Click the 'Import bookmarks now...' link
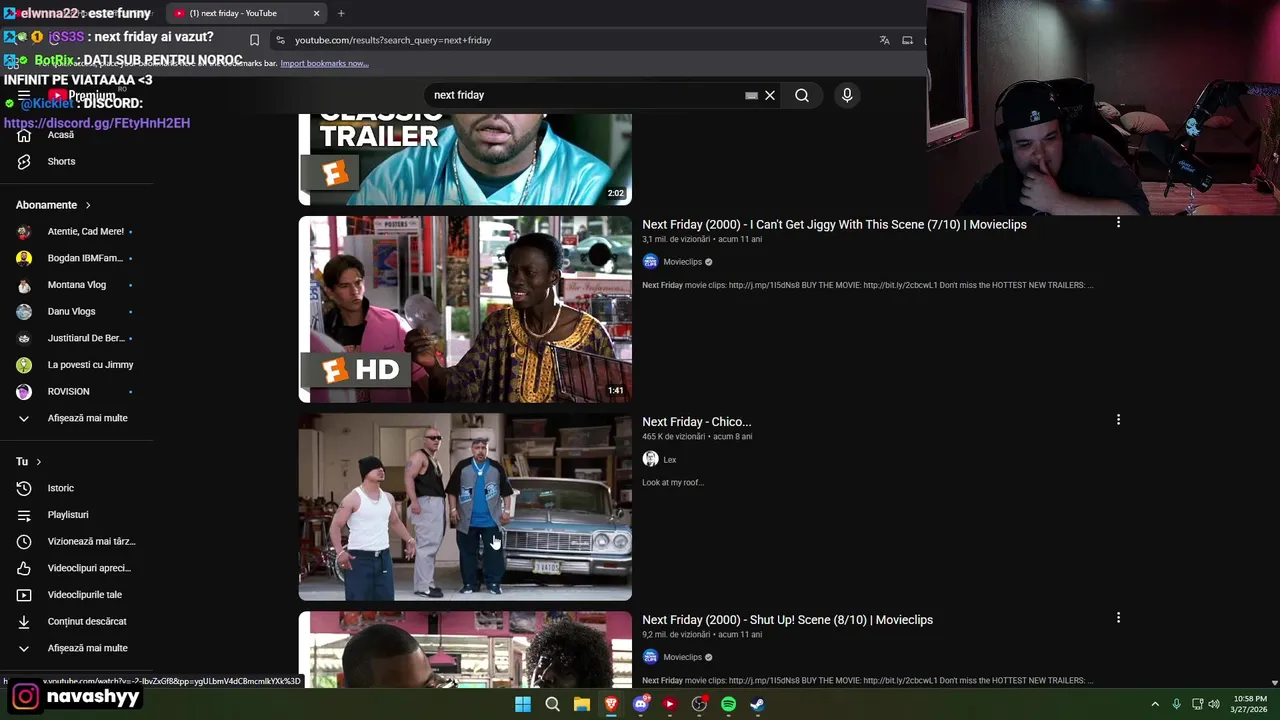This screenshot has width=1280, height=720. (324, 63)
